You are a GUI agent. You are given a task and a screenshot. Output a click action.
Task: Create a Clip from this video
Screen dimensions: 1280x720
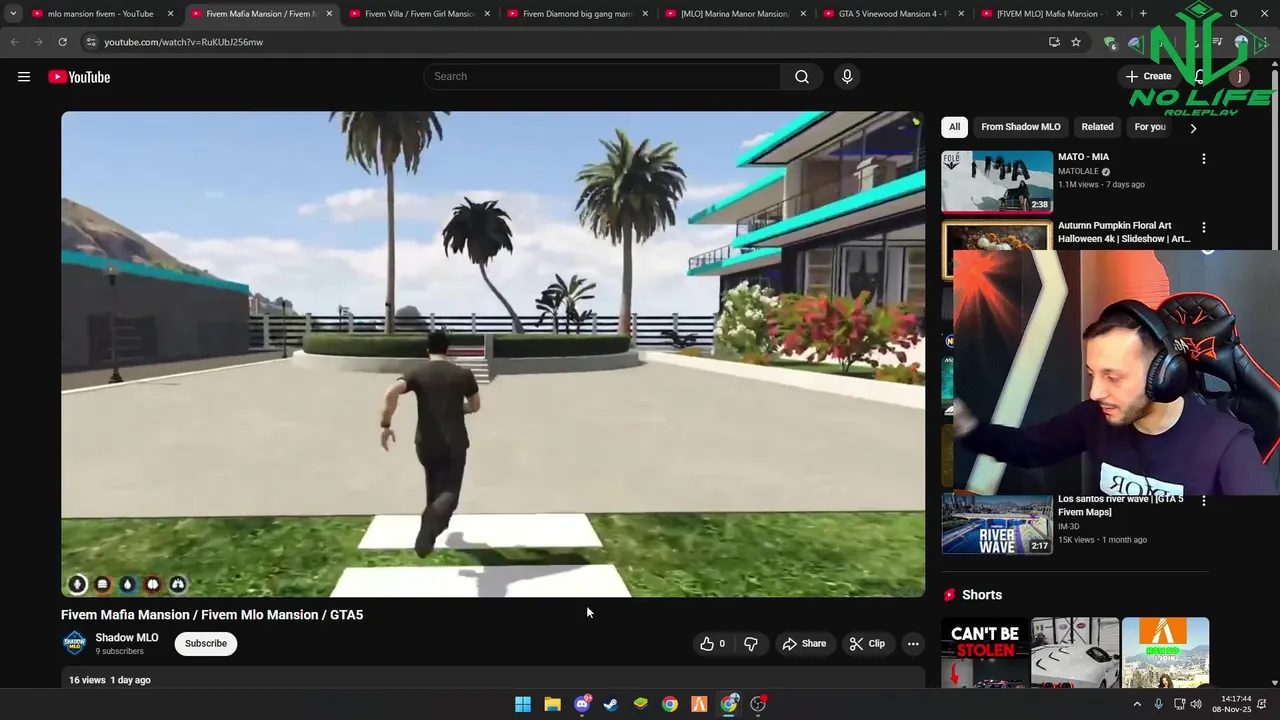click(867, 644)
